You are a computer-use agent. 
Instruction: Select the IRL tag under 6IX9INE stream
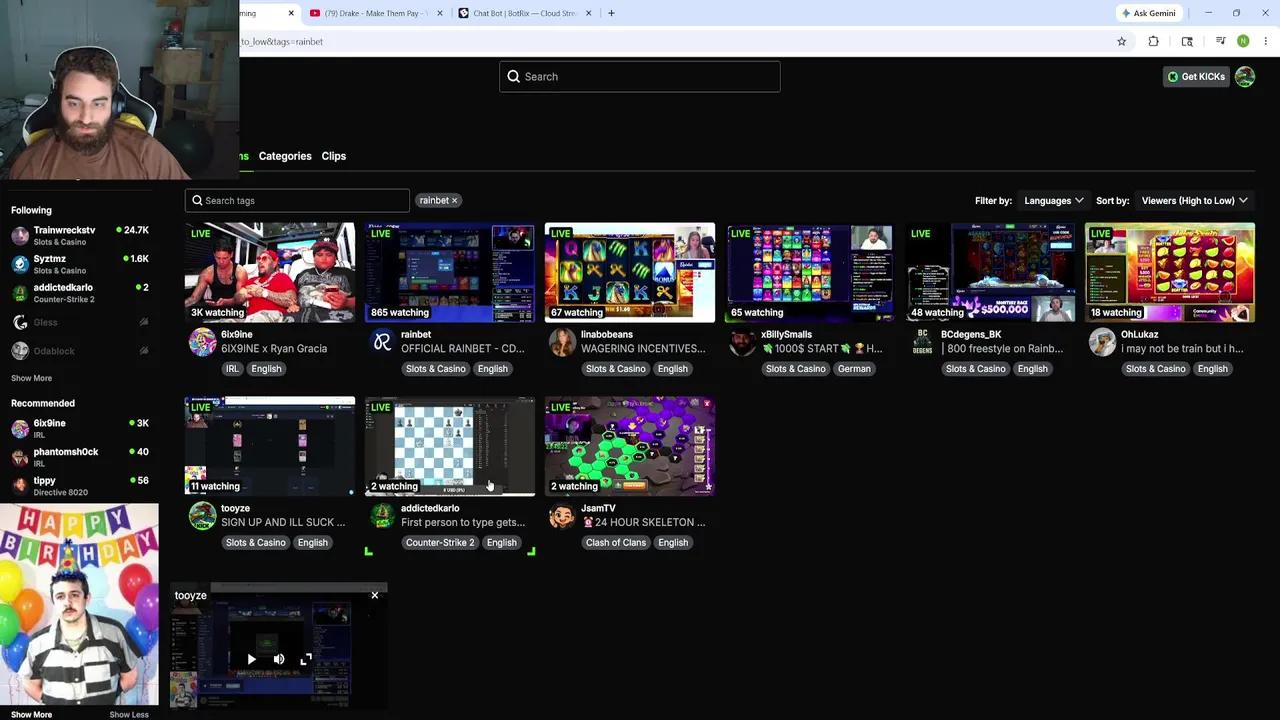coord(232,369)
